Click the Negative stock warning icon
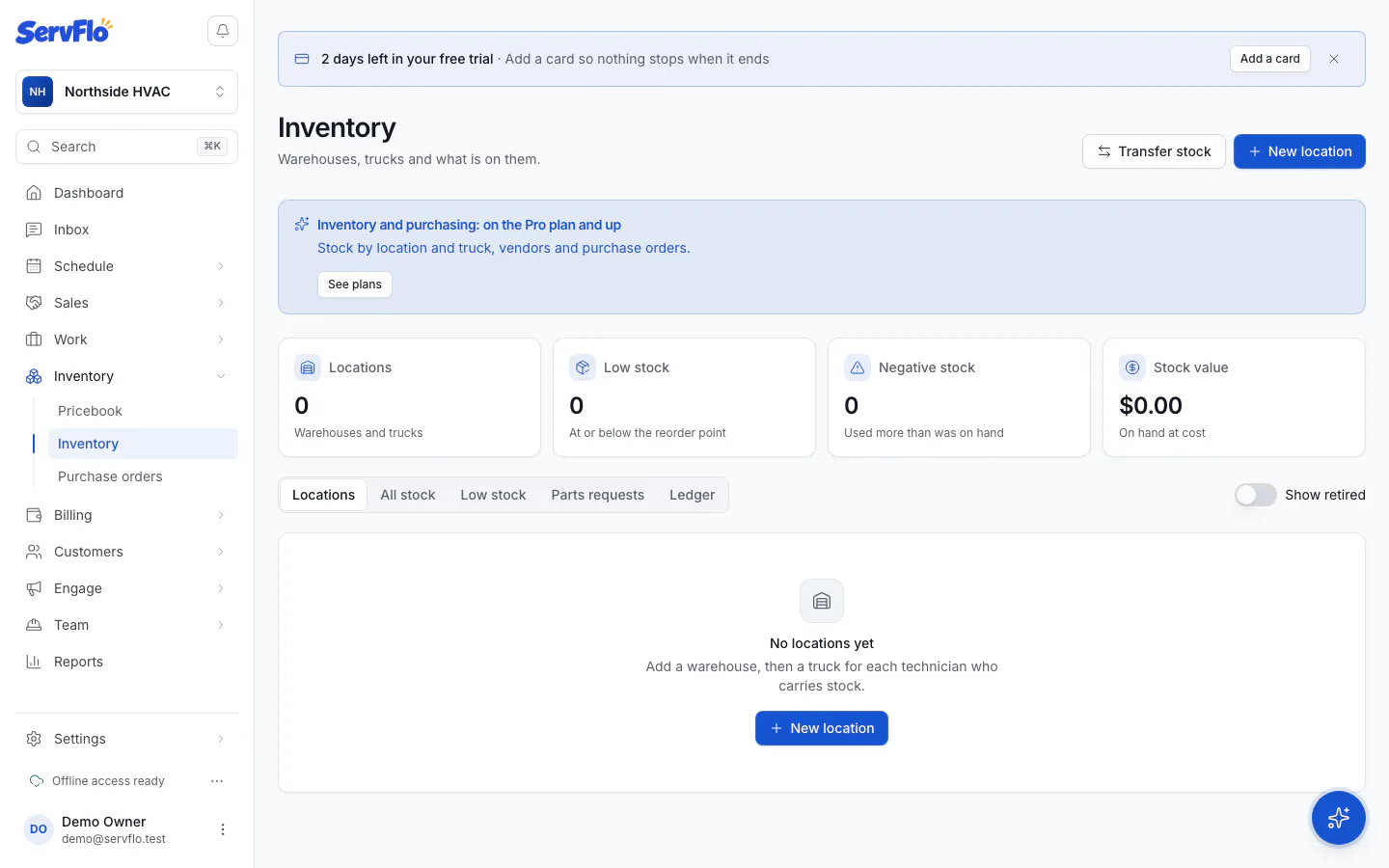The image size is (1389, 868). (858, 367)
